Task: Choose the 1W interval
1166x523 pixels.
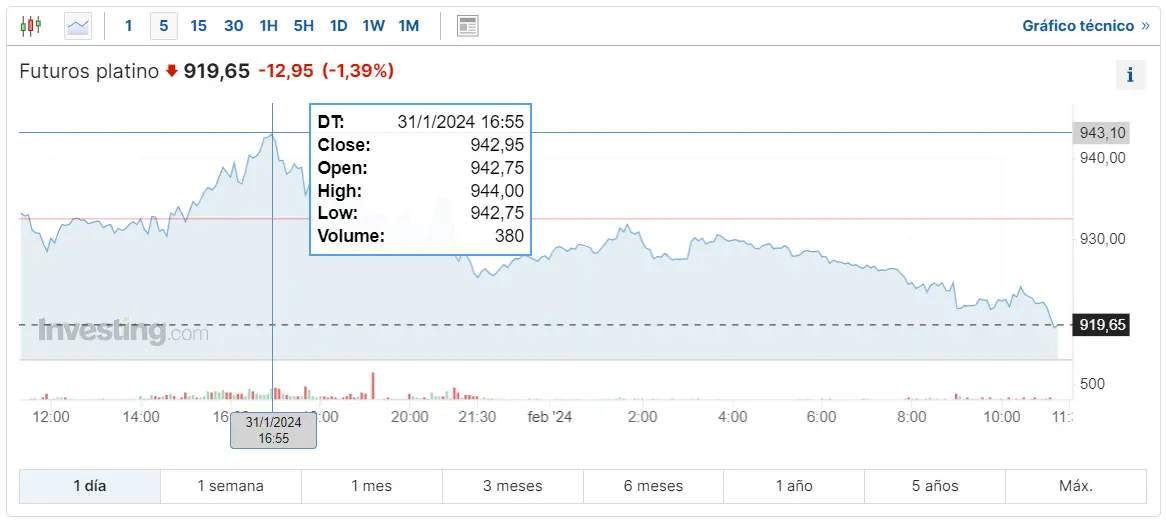Action: [x=373, y=26]
